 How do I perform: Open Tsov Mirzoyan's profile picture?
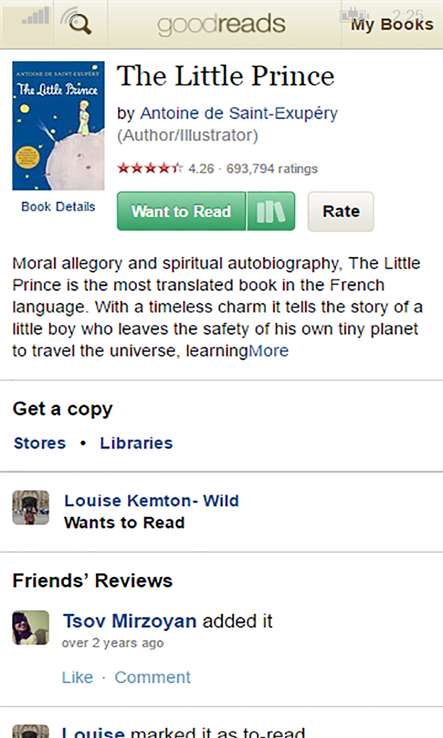[31, 627]
